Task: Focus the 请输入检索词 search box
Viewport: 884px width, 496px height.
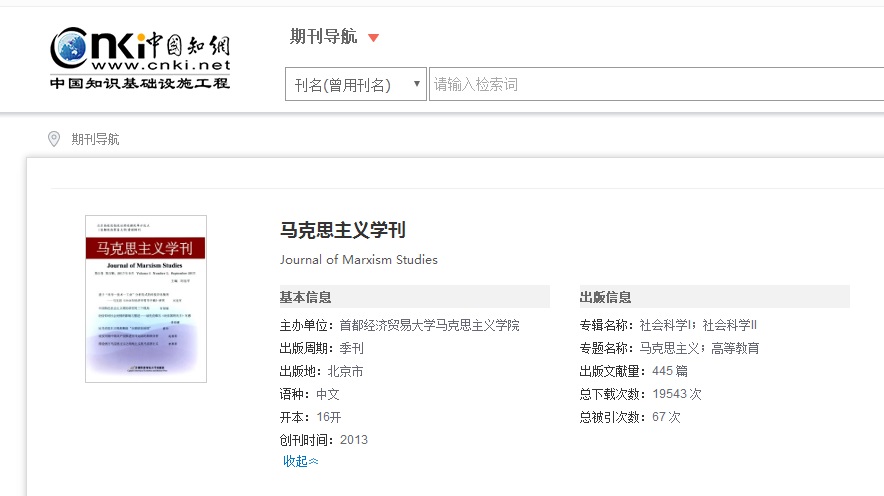Action: click(x=656, y=84)
